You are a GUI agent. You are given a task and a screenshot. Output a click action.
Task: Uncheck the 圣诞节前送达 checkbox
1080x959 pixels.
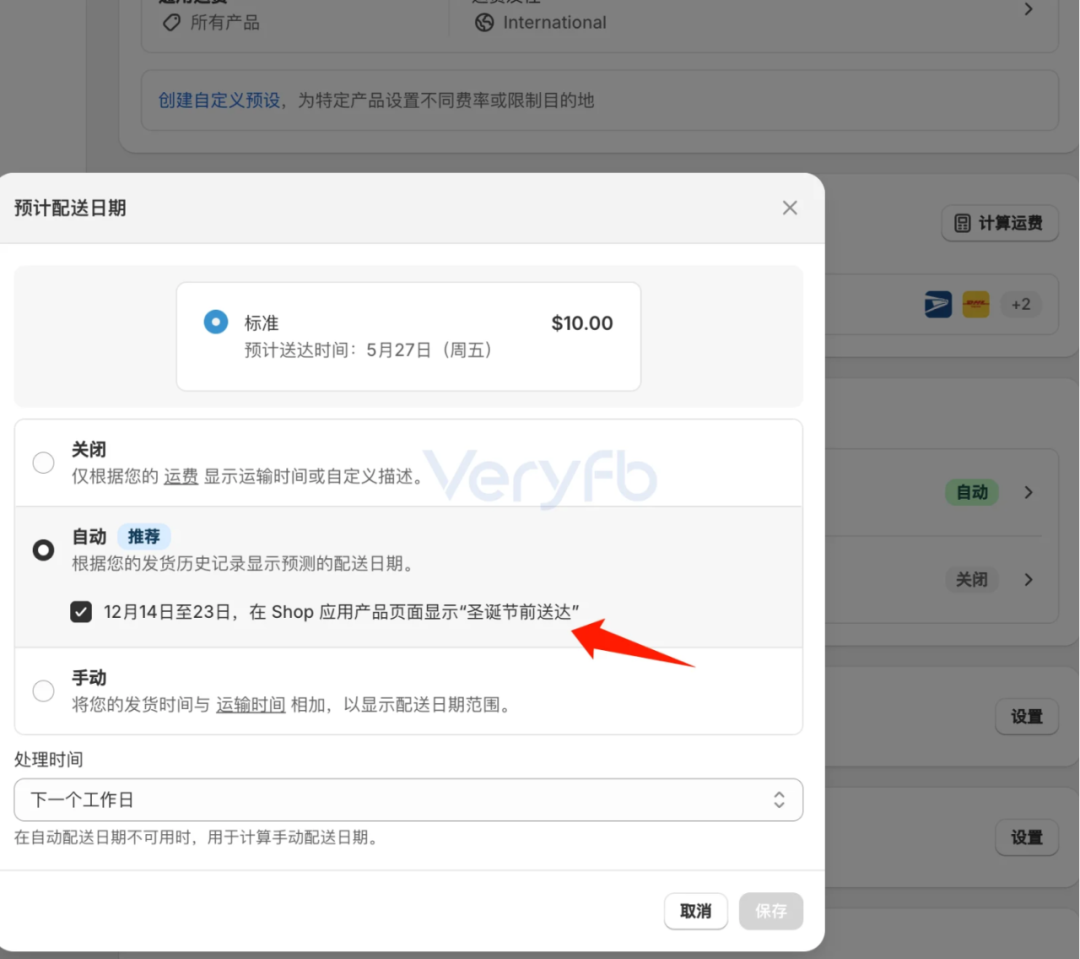(x=81, y=611)
